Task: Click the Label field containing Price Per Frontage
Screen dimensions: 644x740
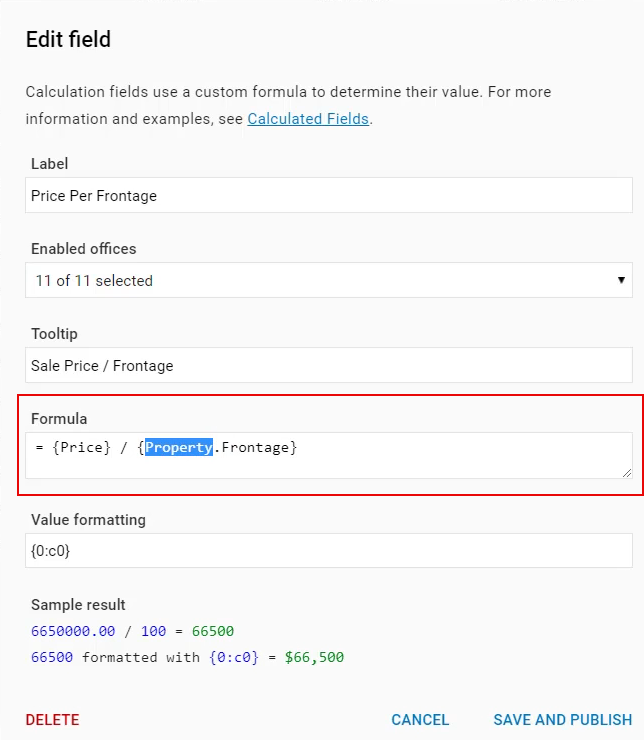Action: click(x=329, y=195)
